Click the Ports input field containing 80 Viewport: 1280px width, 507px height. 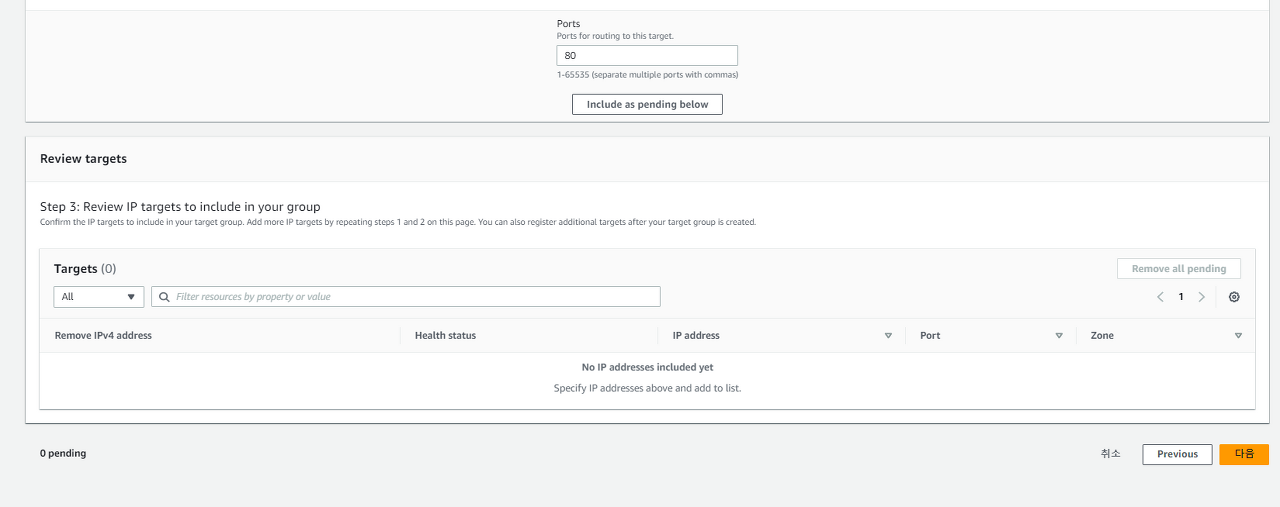(x=647, y=56)
